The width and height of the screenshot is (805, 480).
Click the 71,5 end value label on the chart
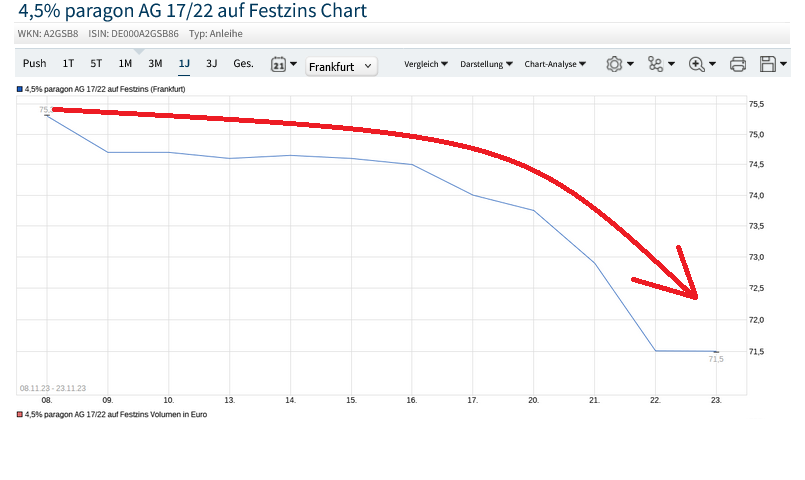point(716,359)
